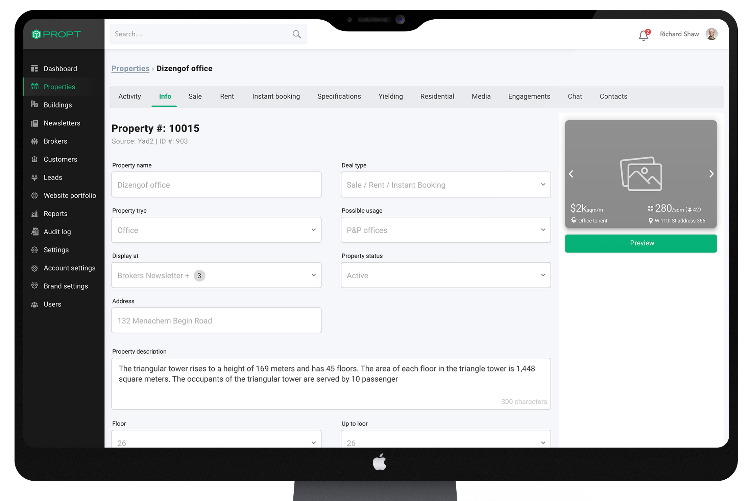Viewport: 751px width, 501px height.
Task: Go to Website portfolio in sidebar
Action: point(70,195)
